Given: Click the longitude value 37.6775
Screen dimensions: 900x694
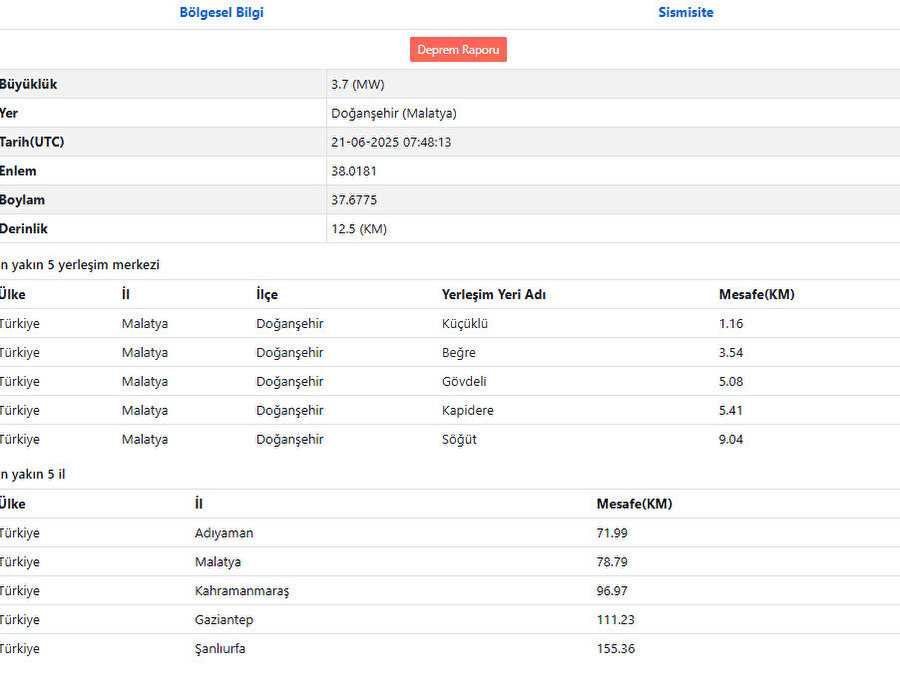Looking at the screenshot, I should coord(354,201).
